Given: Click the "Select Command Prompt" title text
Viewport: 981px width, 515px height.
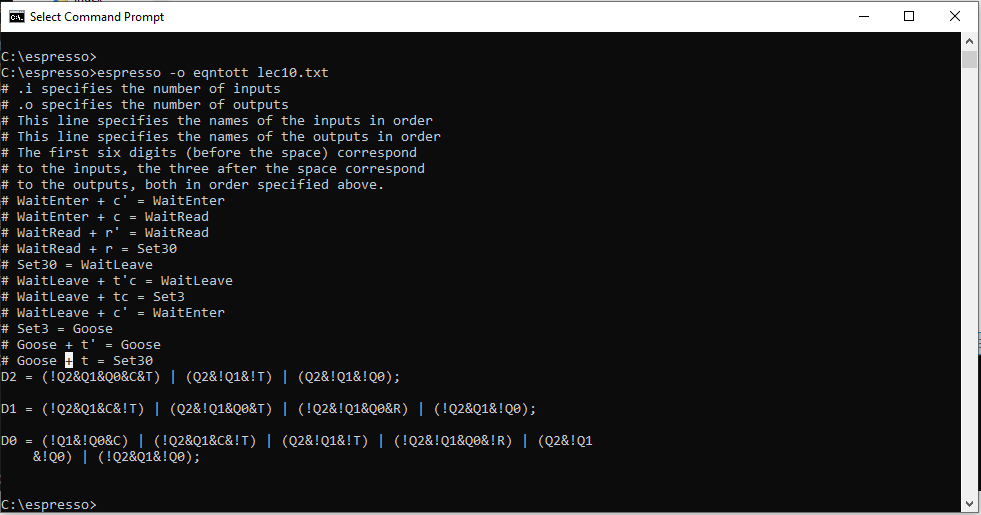Looking at the screenshot, I should tap(97, 17).
